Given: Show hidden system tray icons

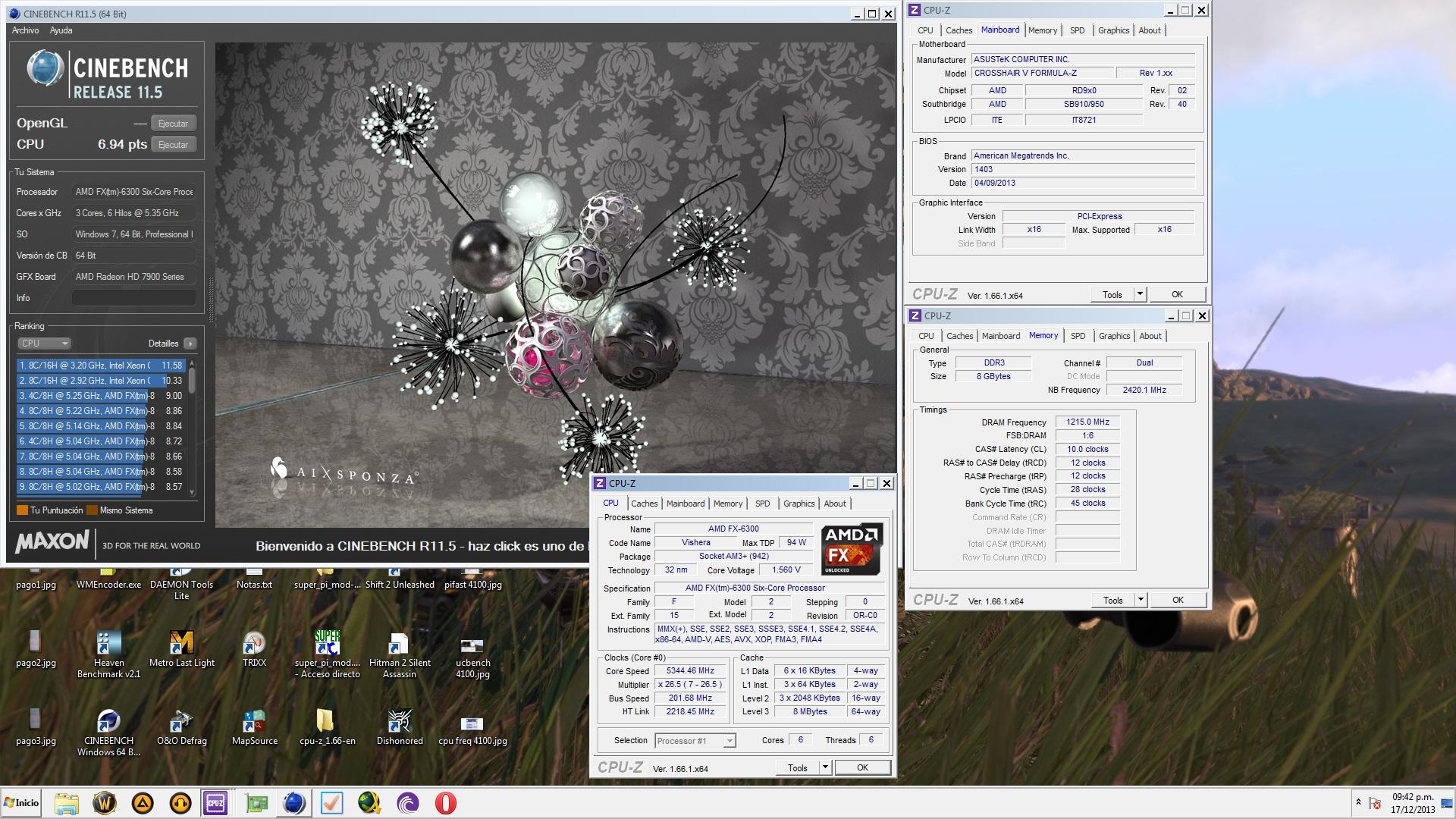Looking at the screenshot, I should click(x=1358, y=802).
